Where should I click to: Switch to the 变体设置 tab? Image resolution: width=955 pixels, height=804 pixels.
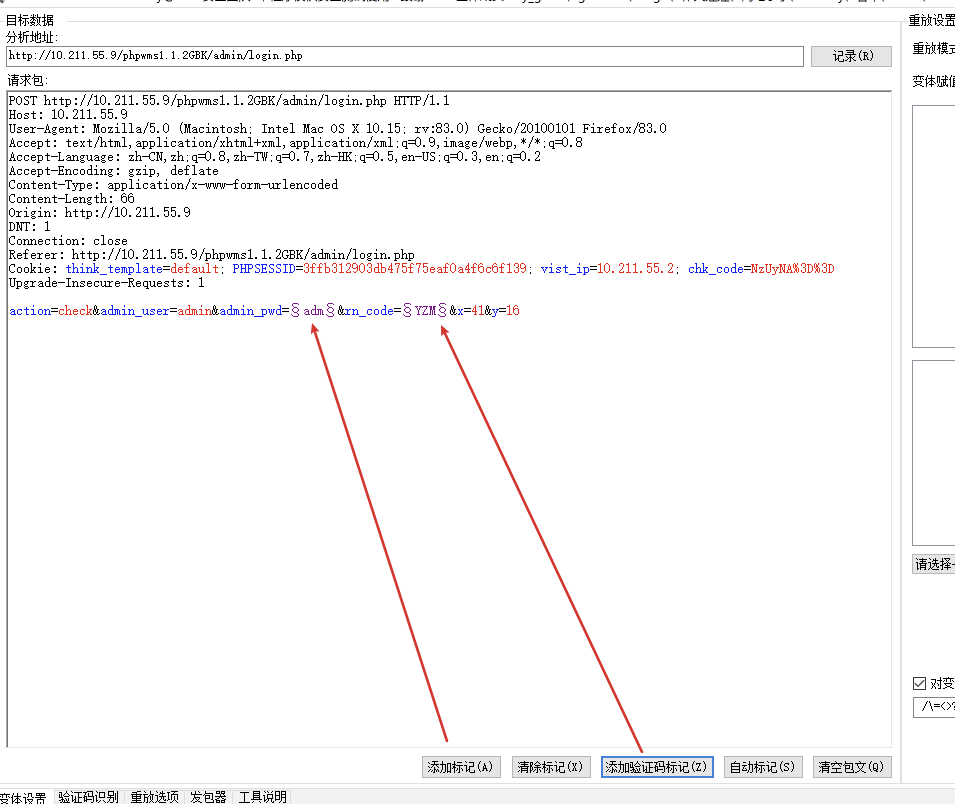pos(24,797)
